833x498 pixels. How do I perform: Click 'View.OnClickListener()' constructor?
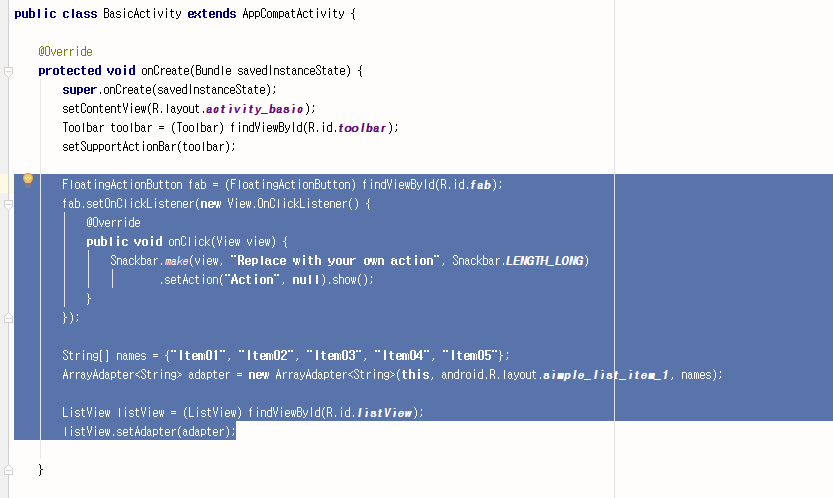tap(293, 204)
